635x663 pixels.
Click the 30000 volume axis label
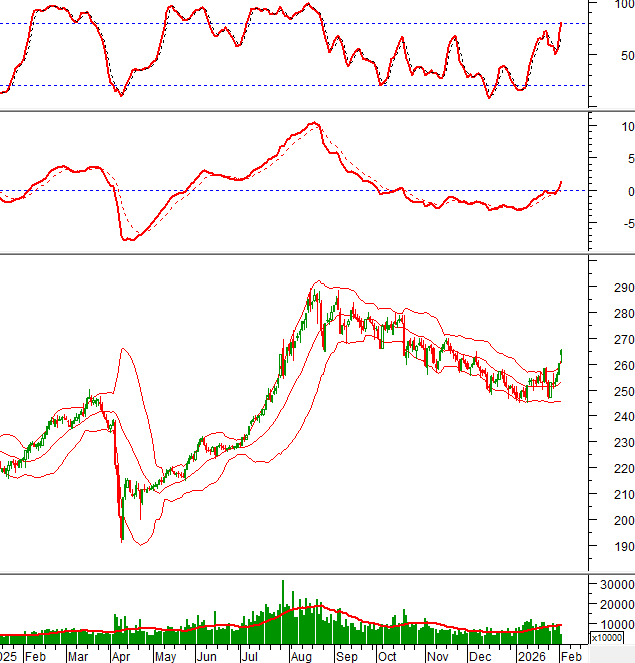tap(611, 585)
